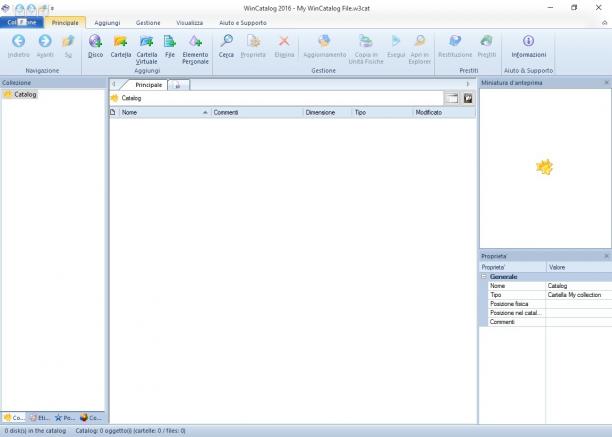Screen dimensions: 612x437
Task: Switch to the last bottom panel tab
Action: coord(91,417)
